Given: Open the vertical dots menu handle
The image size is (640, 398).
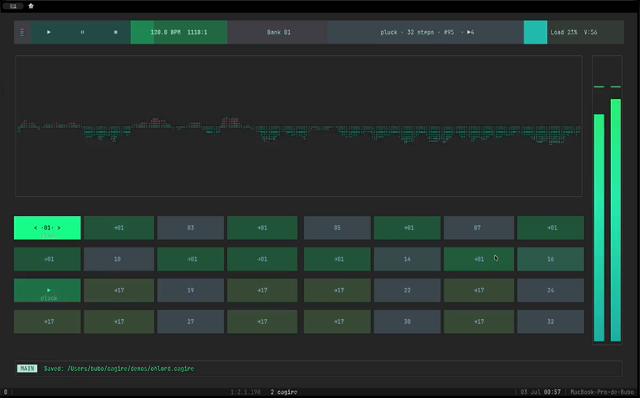Looking at the screenshot, I should pos(22,32).
